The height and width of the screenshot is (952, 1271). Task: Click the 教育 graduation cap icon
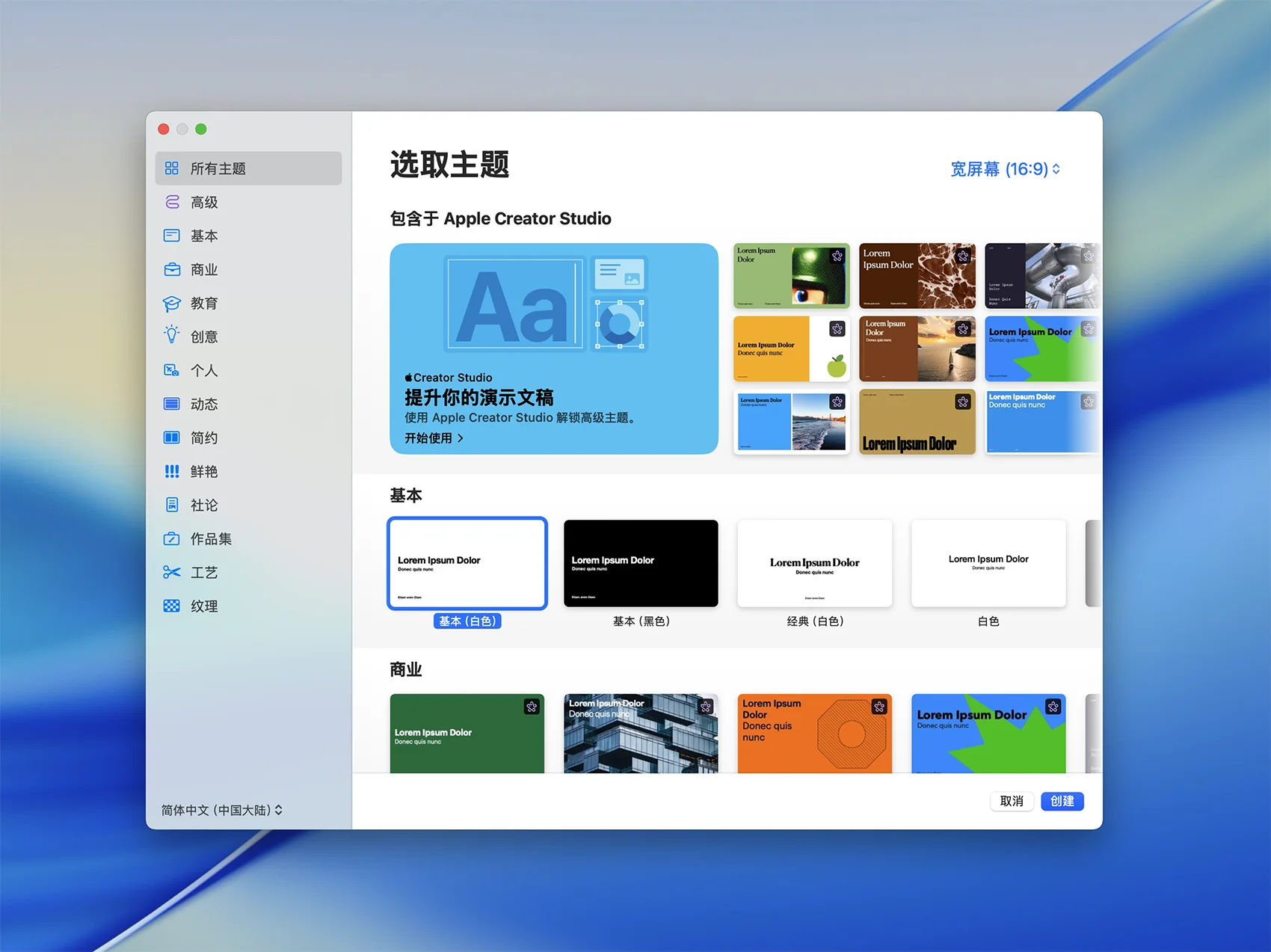pos(172,303)
